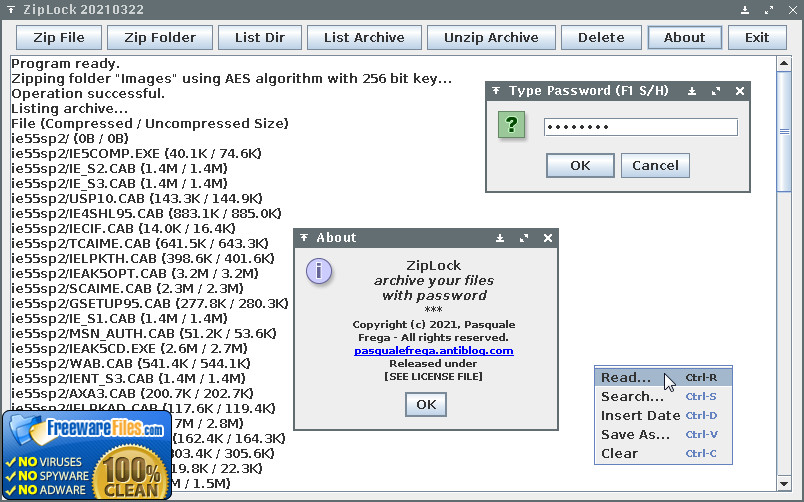The height and width of the screenshot is (502, 804).
Task: Choose Search... from context menu
Action: coord(663,396)
